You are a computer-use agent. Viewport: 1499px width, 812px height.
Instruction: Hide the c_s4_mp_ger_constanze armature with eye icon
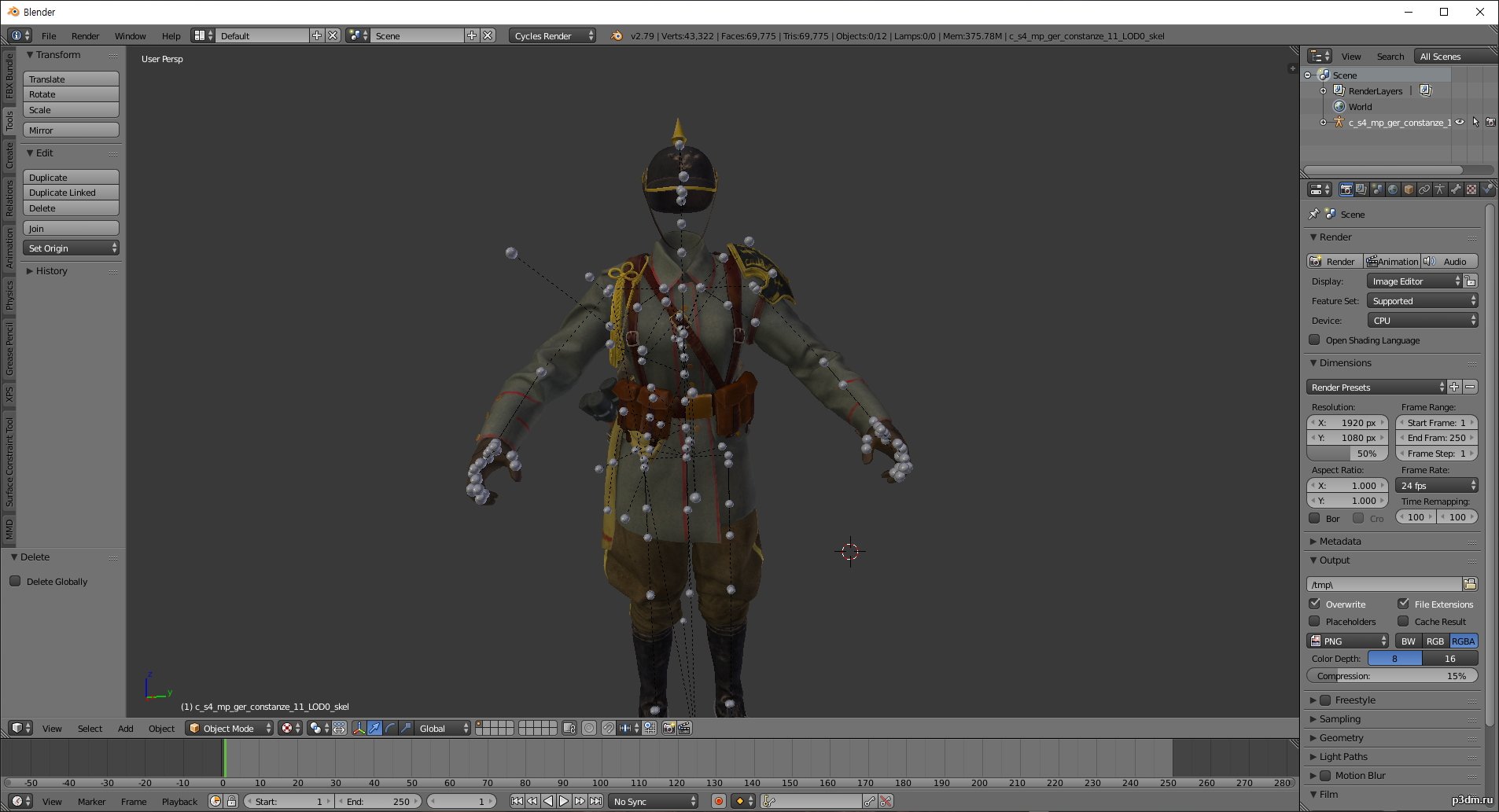(1460, 122)
